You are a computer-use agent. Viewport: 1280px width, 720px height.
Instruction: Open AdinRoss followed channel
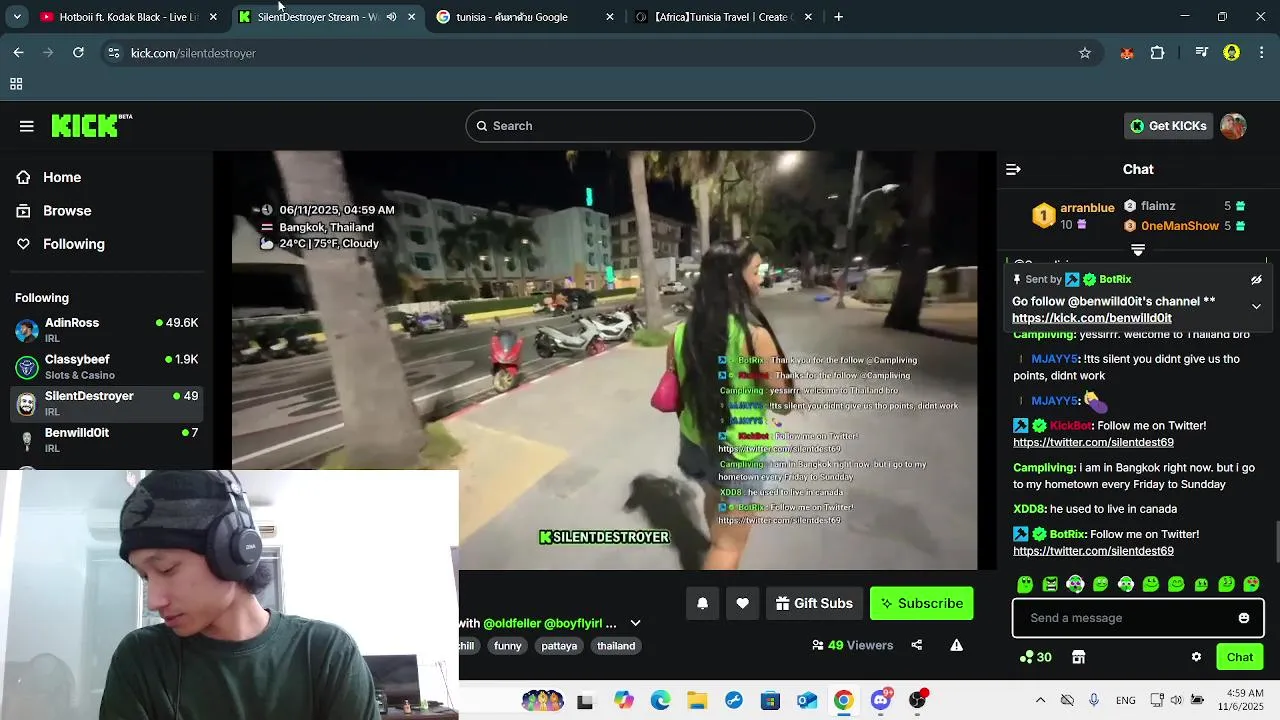[x=106, y=331]
